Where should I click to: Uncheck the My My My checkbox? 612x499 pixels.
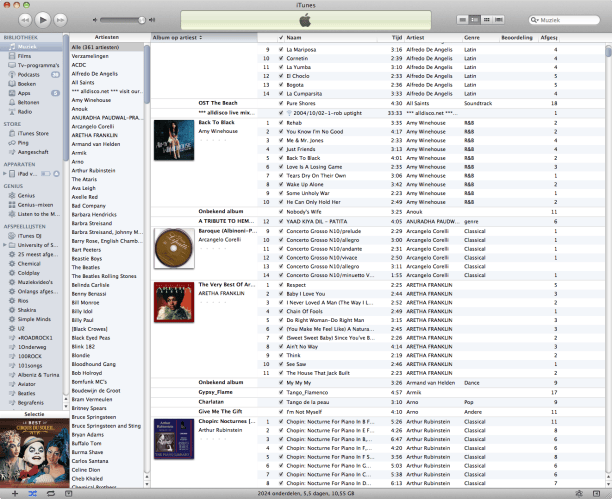coord(281,383)
